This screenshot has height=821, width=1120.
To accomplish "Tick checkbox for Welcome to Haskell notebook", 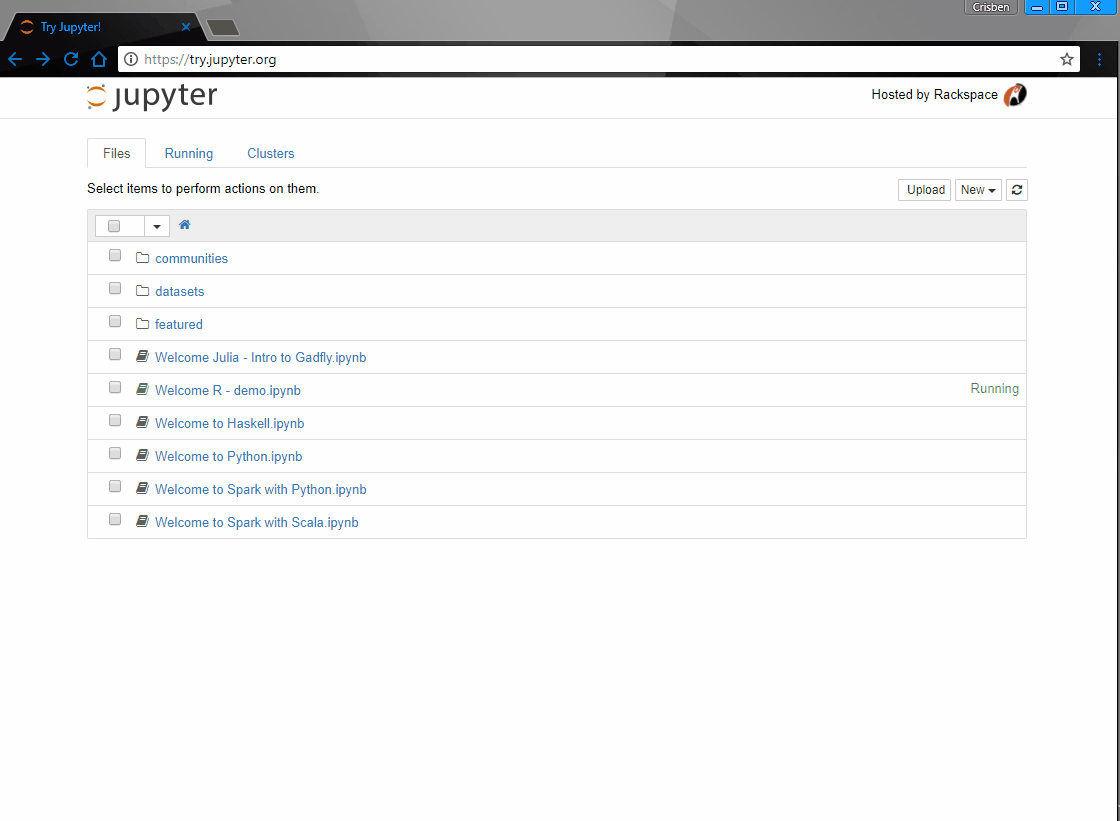I will [115, 420].
